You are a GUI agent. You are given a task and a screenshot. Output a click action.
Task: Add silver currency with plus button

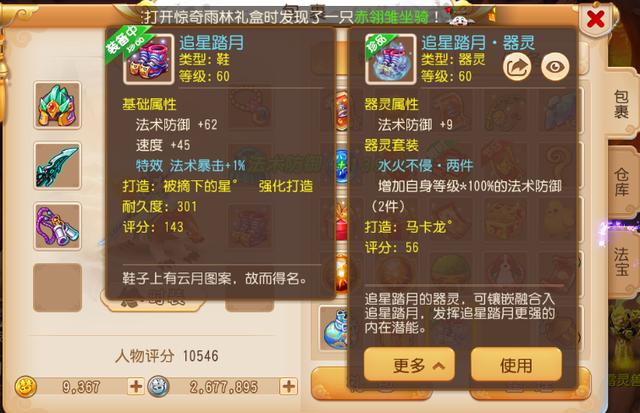pos(289,386)
